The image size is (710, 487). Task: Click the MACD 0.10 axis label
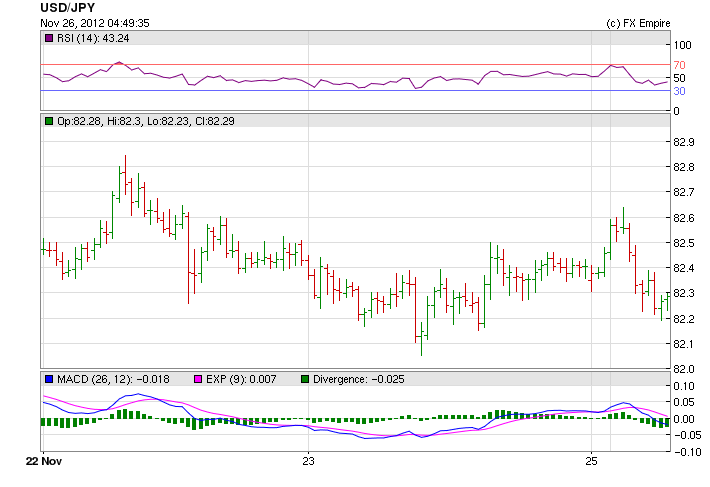[x=684, y=386]
